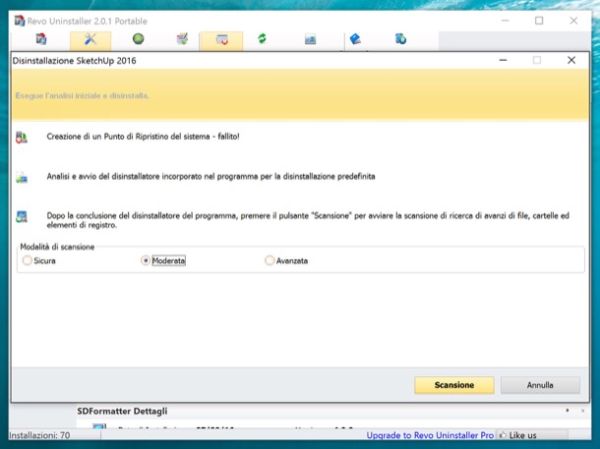Click the thumbs-up icon next to Like us
The height and width of the screenshot is (449, 600).
(503, 435)
